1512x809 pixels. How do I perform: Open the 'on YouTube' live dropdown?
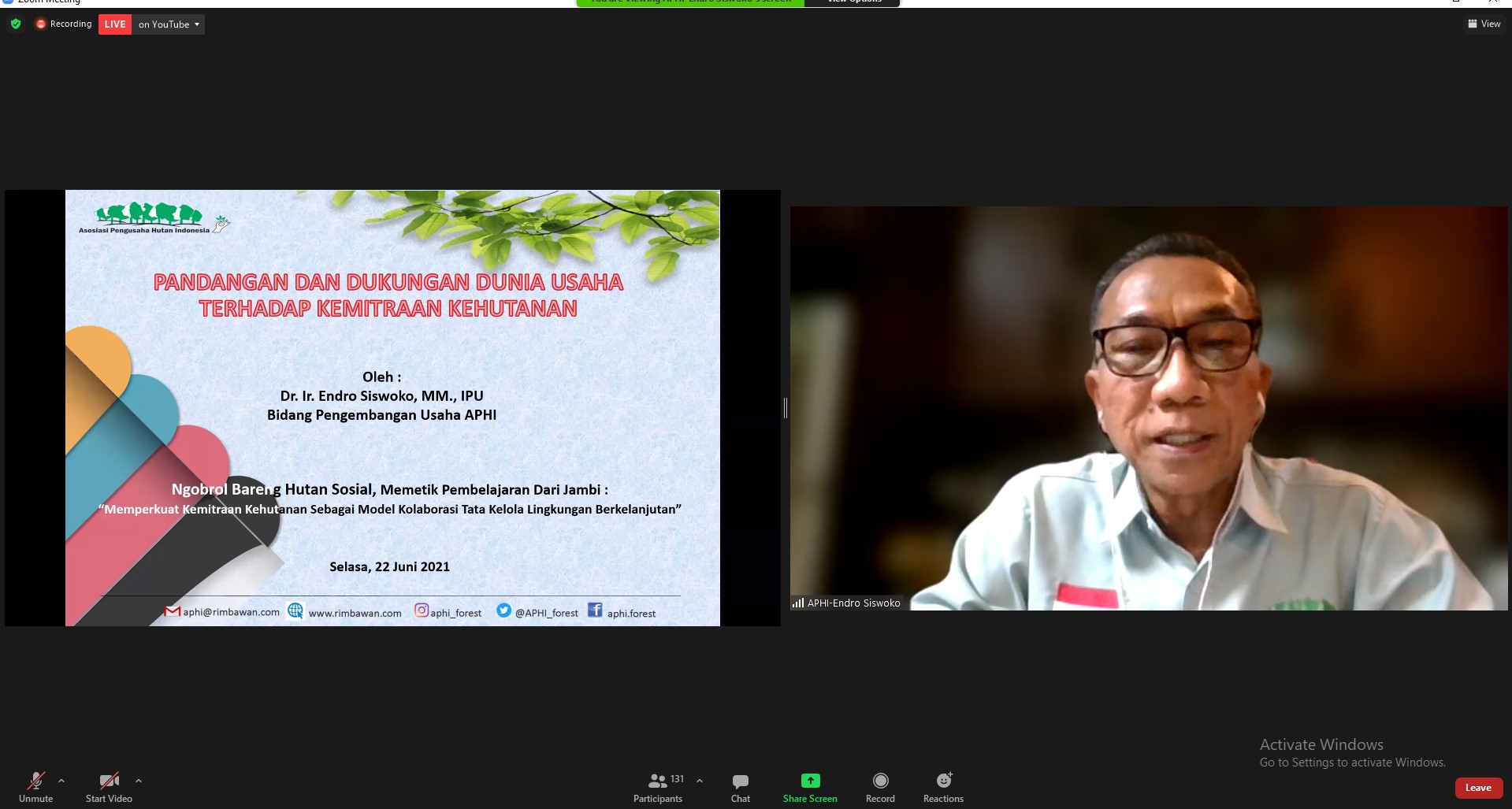[x=169, y=24]
